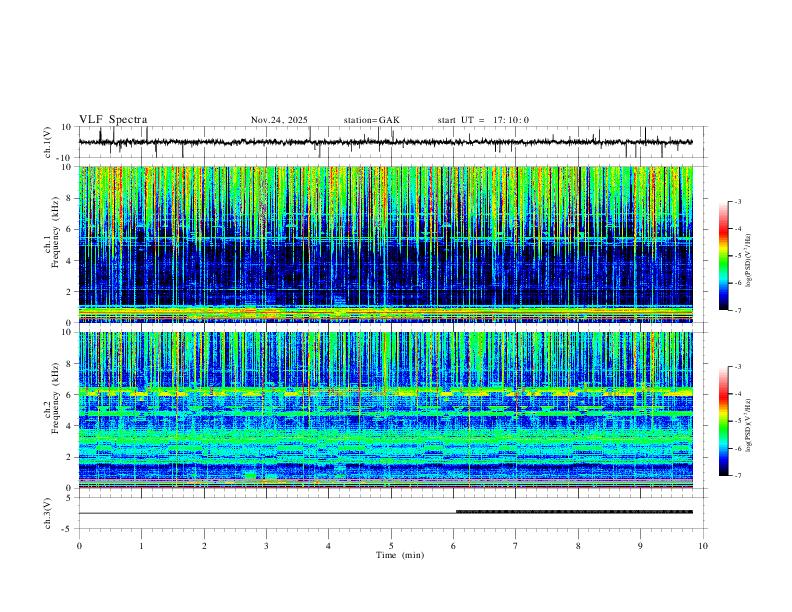Click time axis tick label '4'
The image size is (792, 612).
tap(328, 546)
